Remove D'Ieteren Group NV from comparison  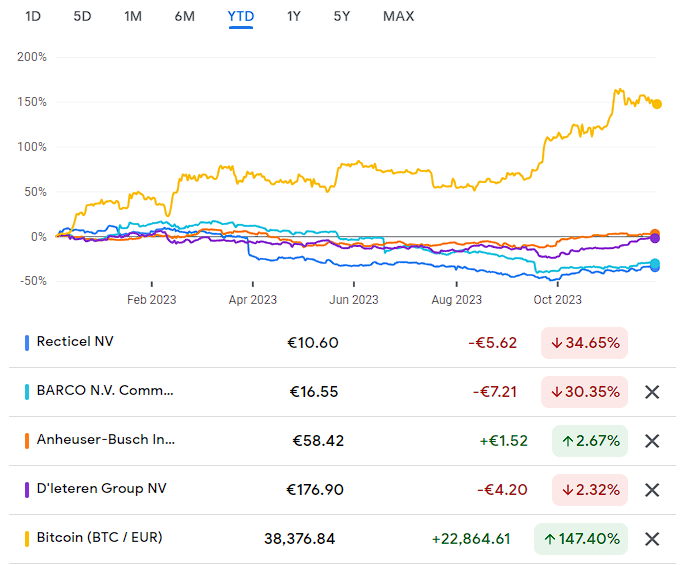(652, 490)
